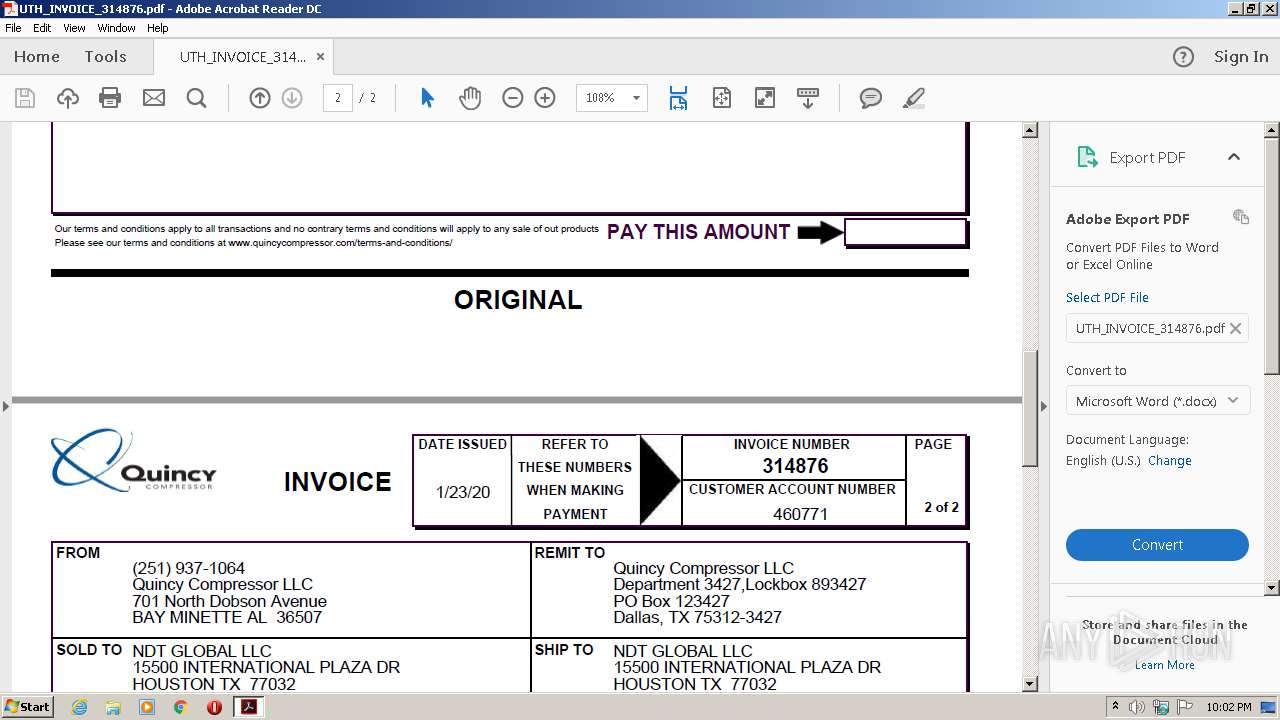Click the ORIGINAL heading text
1280x720 pixels.
(x=518, y=300)
